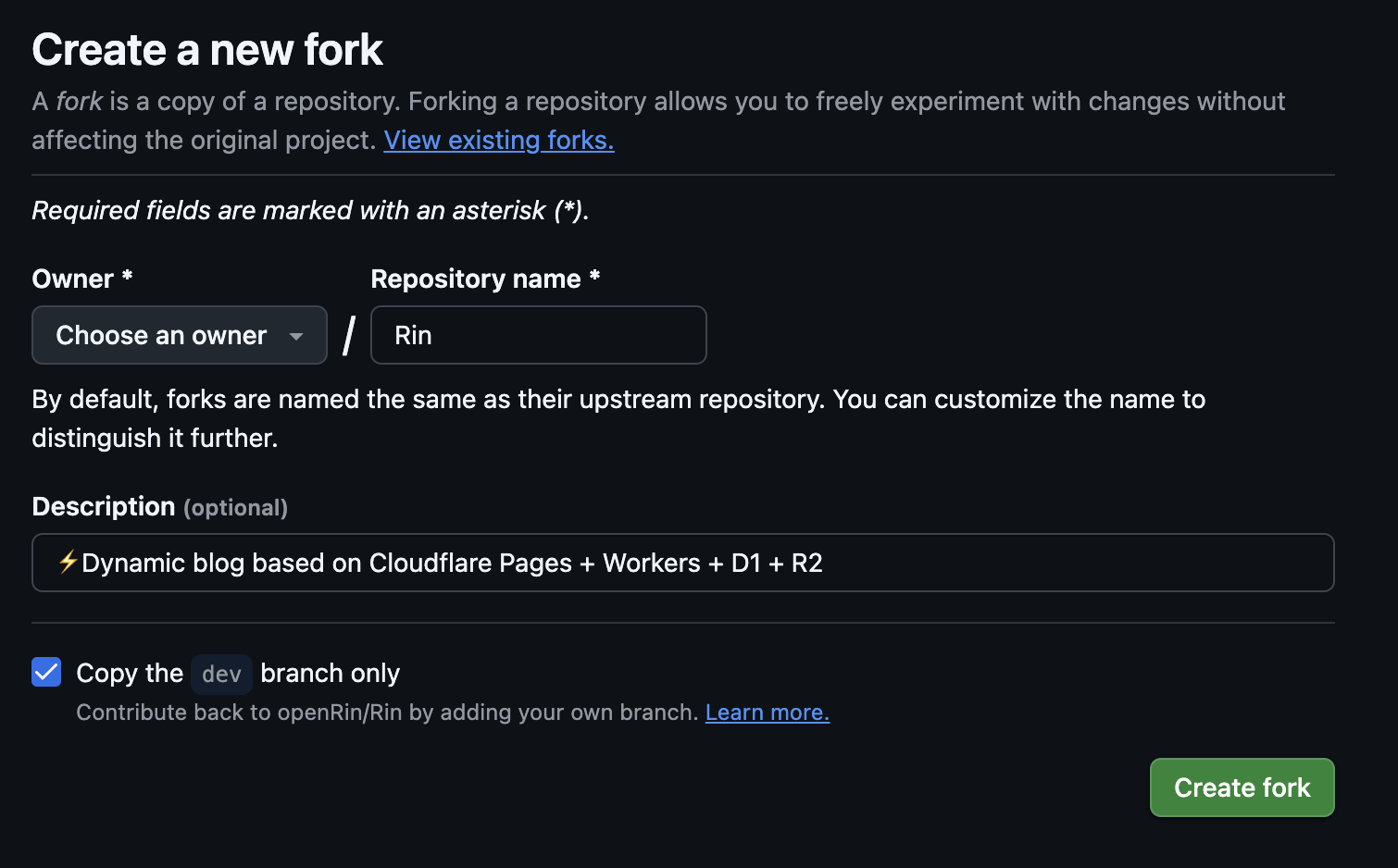Click the caret arrow in owner selector
1398x868 pixels.
coord(296,337)
